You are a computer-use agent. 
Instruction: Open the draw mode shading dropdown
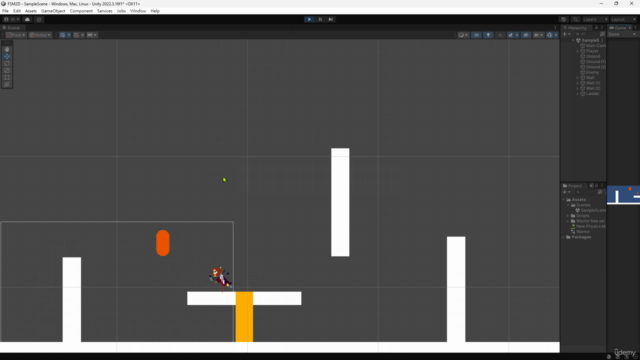pyautogui.click(x=463, y=35)
